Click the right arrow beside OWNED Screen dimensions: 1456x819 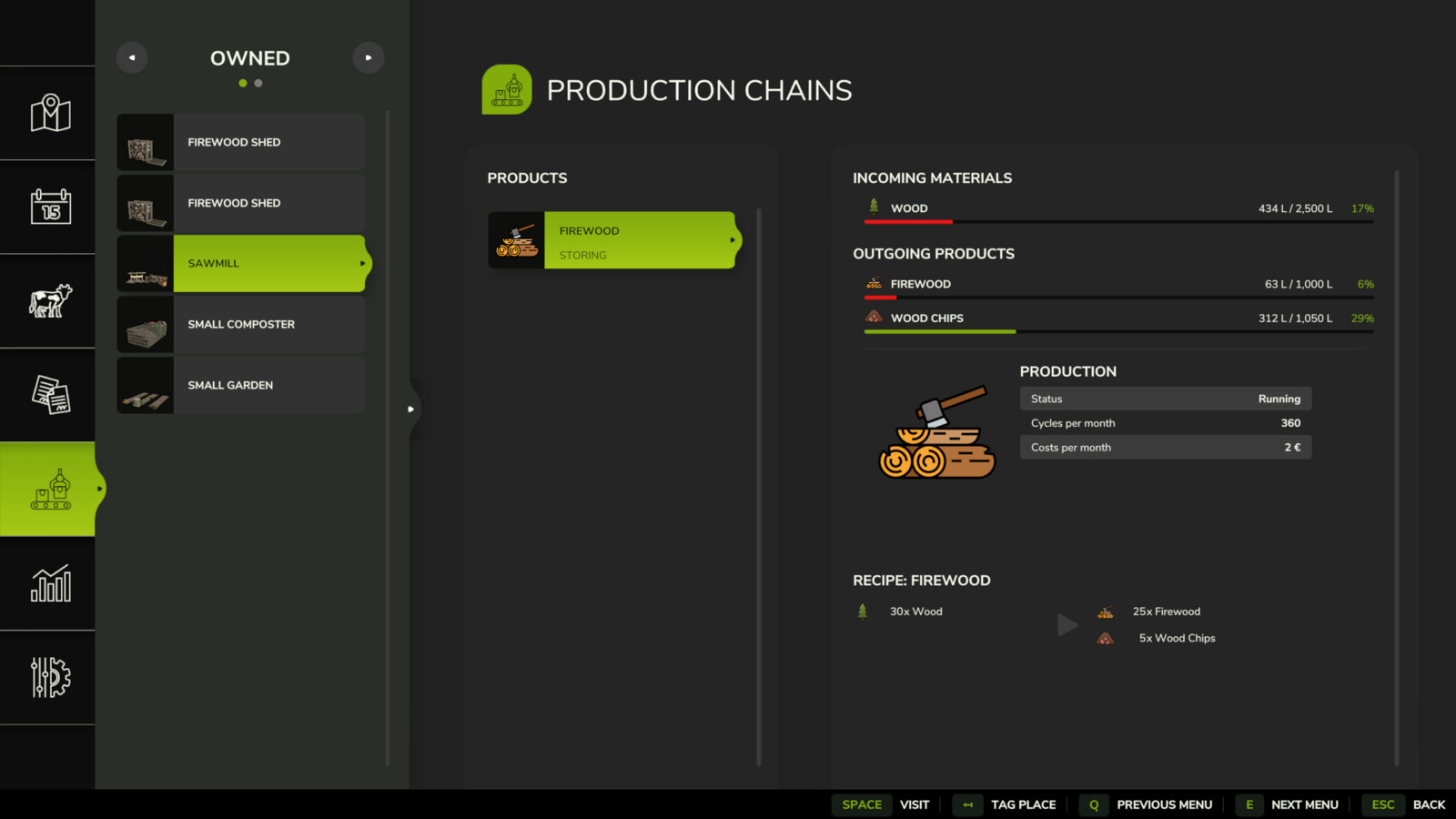(x=369, y=56)
